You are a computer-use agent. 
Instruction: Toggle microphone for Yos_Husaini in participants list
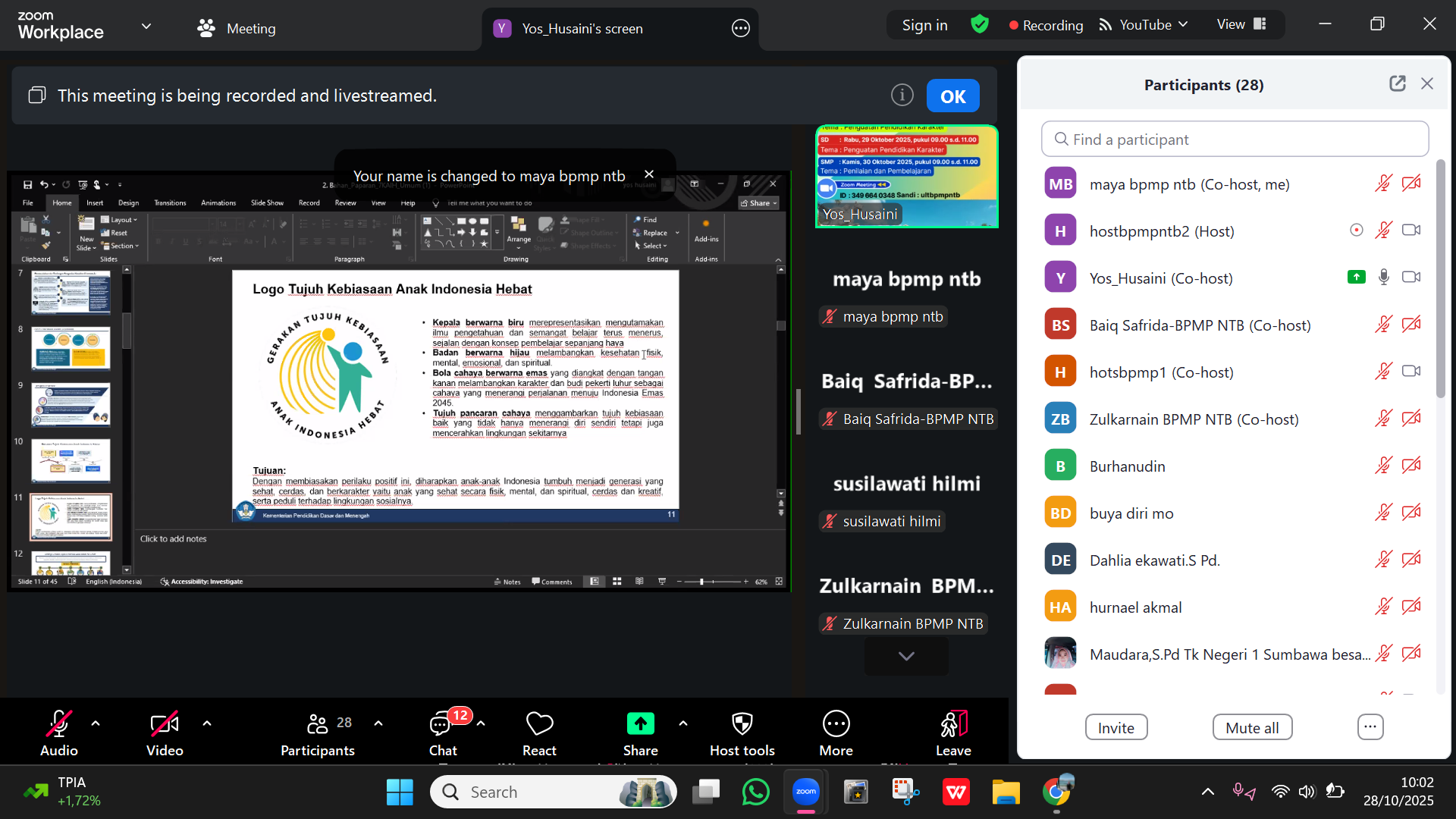(1384, 278)
